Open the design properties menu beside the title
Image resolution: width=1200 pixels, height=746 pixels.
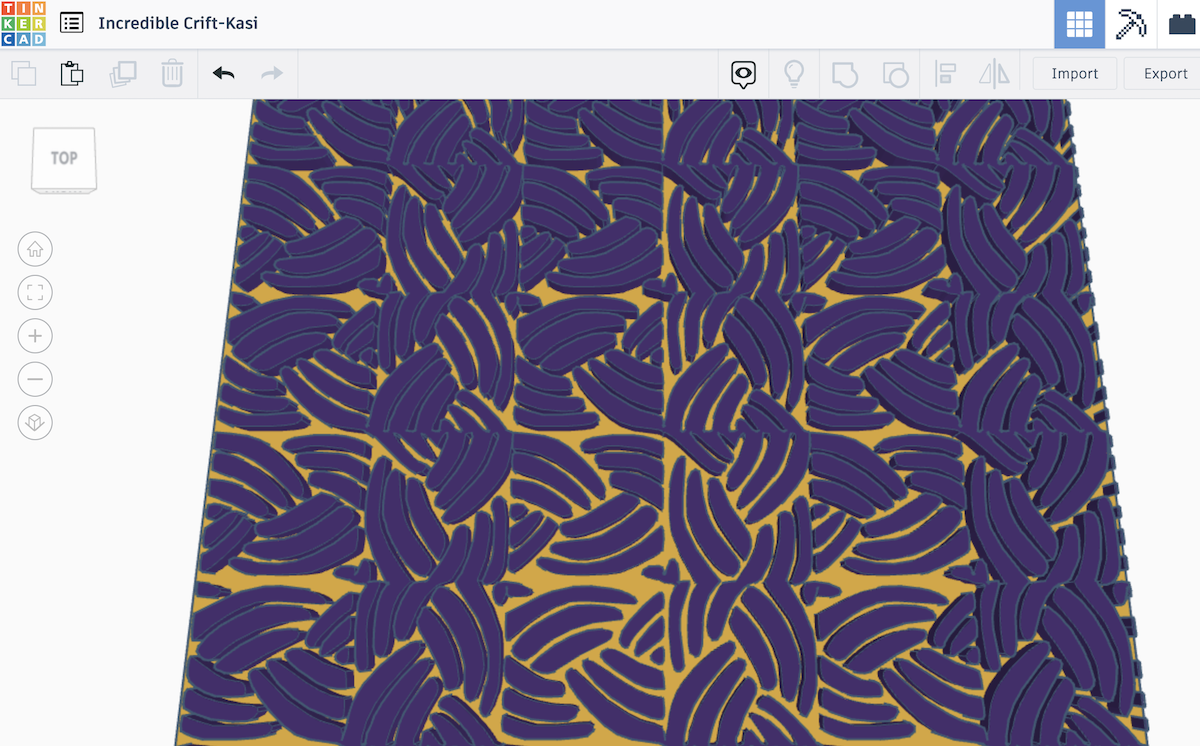point(70,22)
